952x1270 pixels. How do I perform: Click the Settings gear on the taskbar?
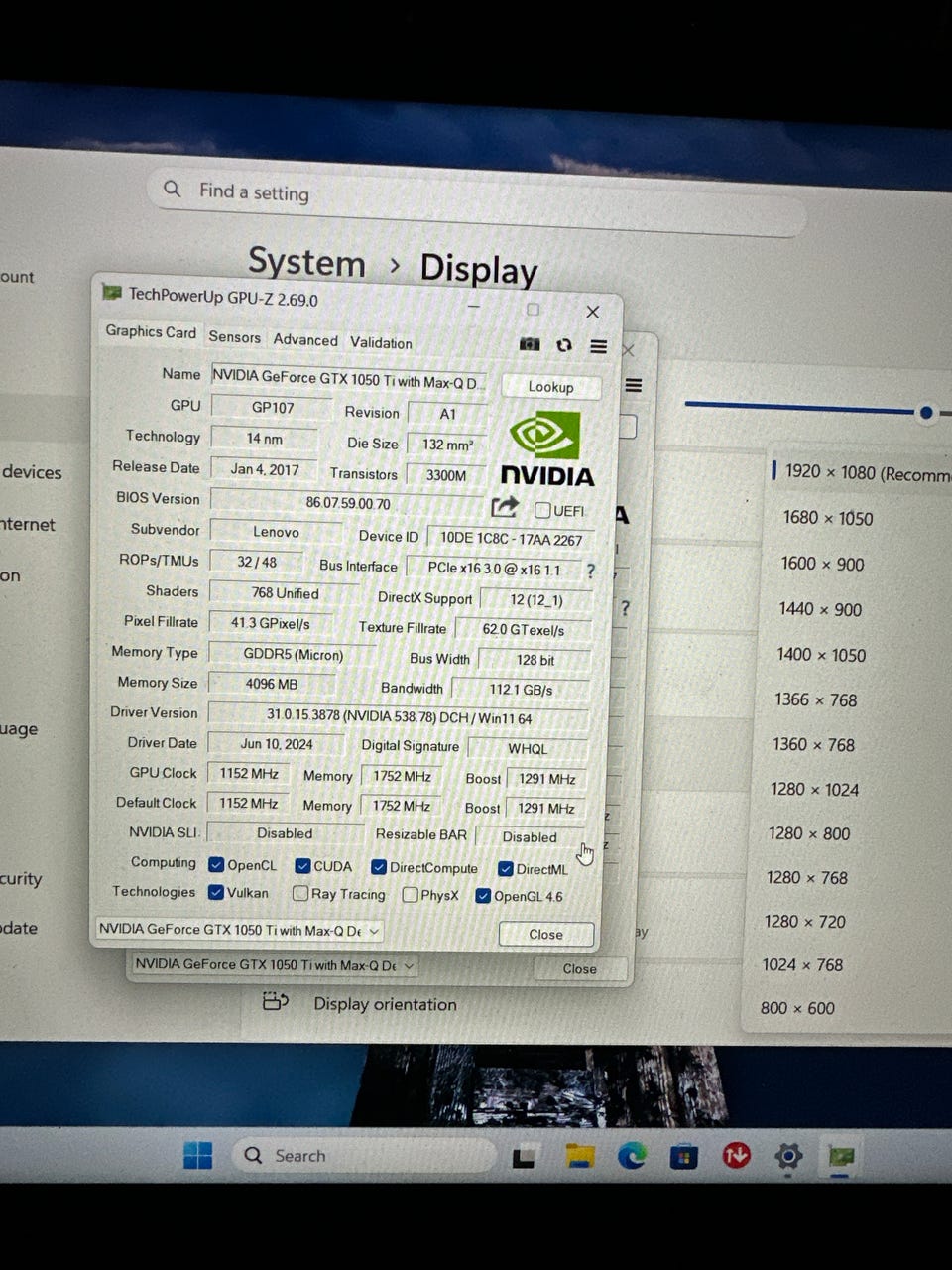pyautogui.click(x=788, y=1156)
